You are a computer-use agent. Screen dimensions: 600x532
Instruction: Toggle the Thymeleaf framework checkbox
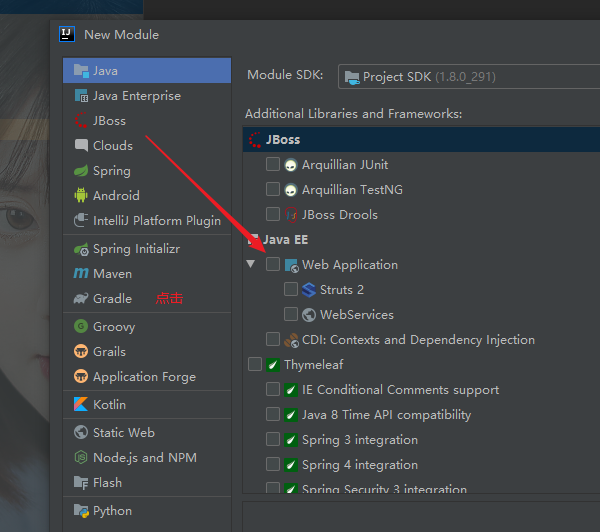tap(255, 365)
